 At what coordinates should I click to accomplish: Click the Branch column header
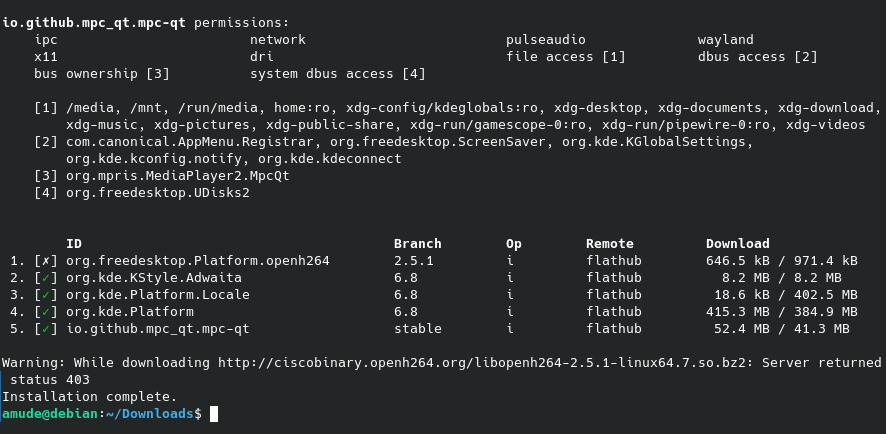417,243
